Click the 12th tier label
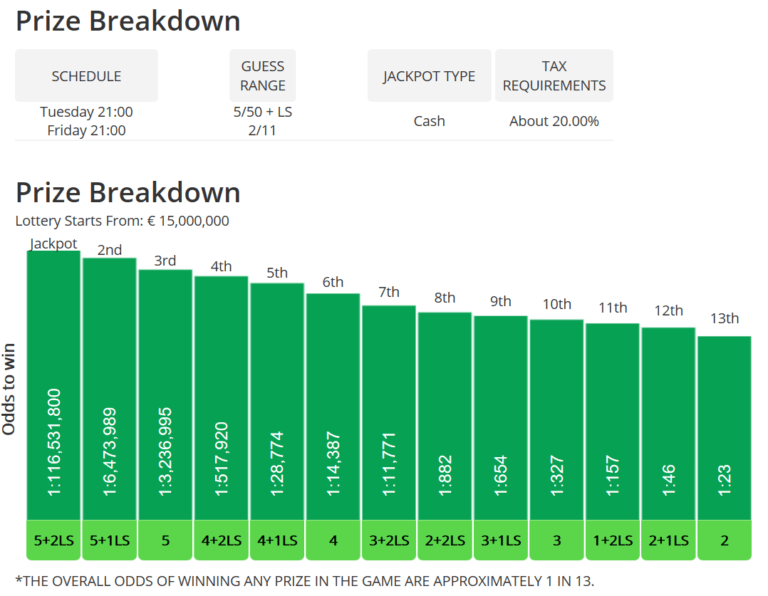Image resolution: width=768 pixels, height=596 pixels. [x=668, y=310]
